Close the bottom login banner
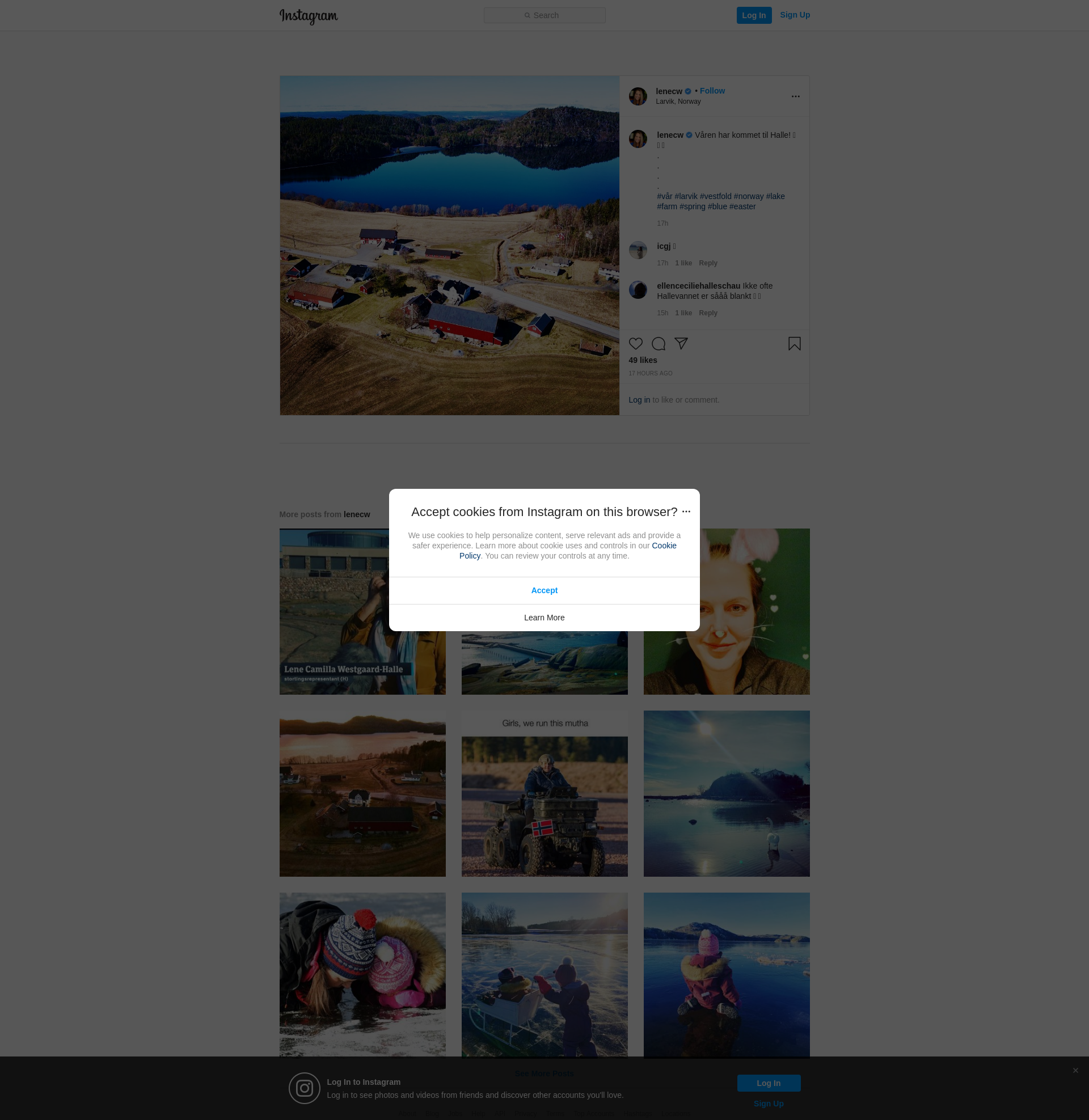The image size is (1089, 1120). (x=1075, y=1070)
